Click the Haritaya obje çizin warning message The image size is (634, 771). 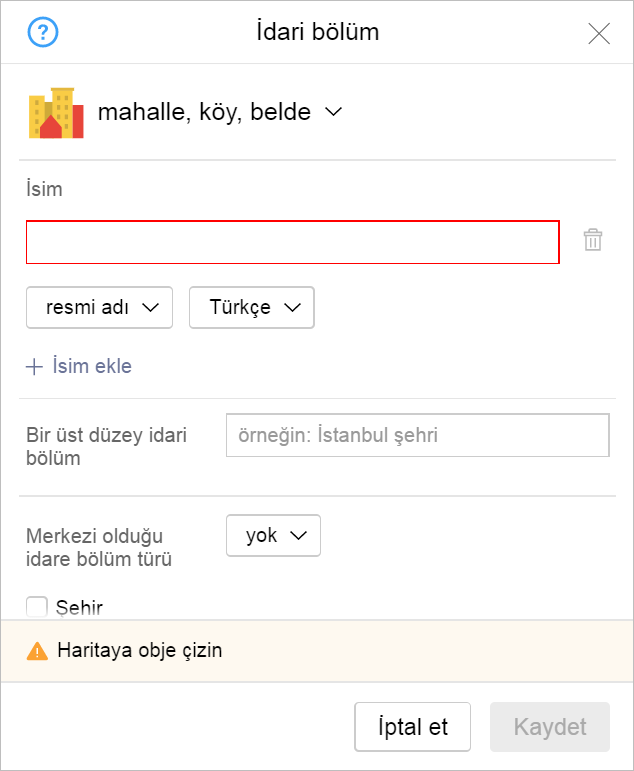point(140,651)
